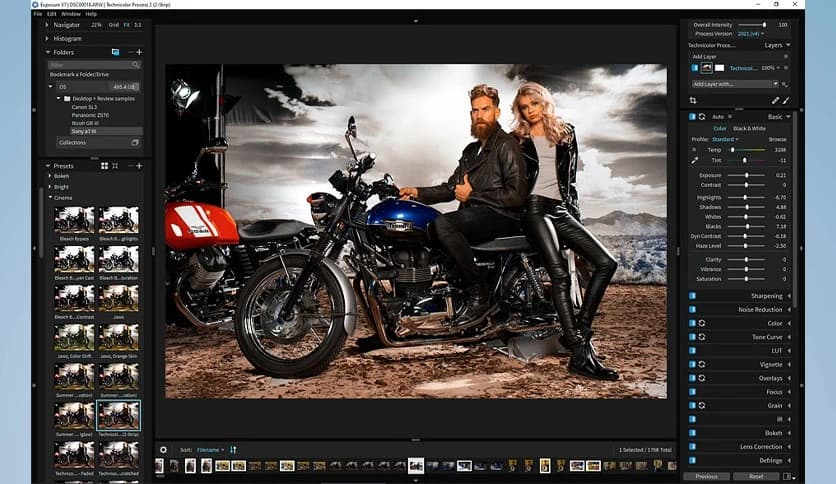Switch to the Color tab in Basic panel
Viewport: 836px width, 484px height.
(x=720, y=128)
